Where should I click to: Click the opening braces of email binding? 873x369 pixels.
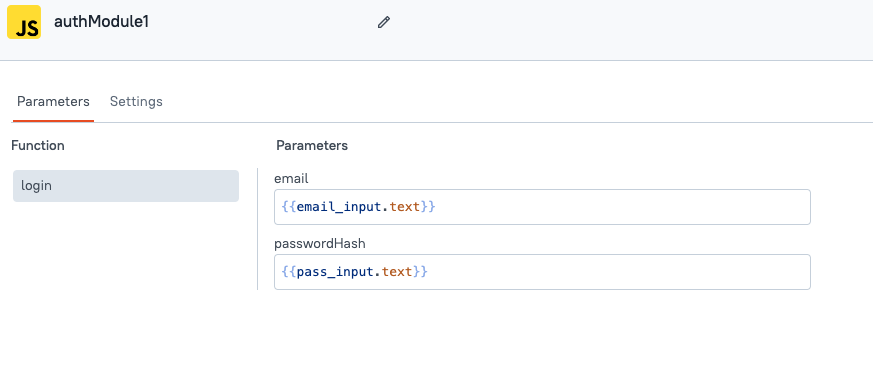(x=289, y=207)
